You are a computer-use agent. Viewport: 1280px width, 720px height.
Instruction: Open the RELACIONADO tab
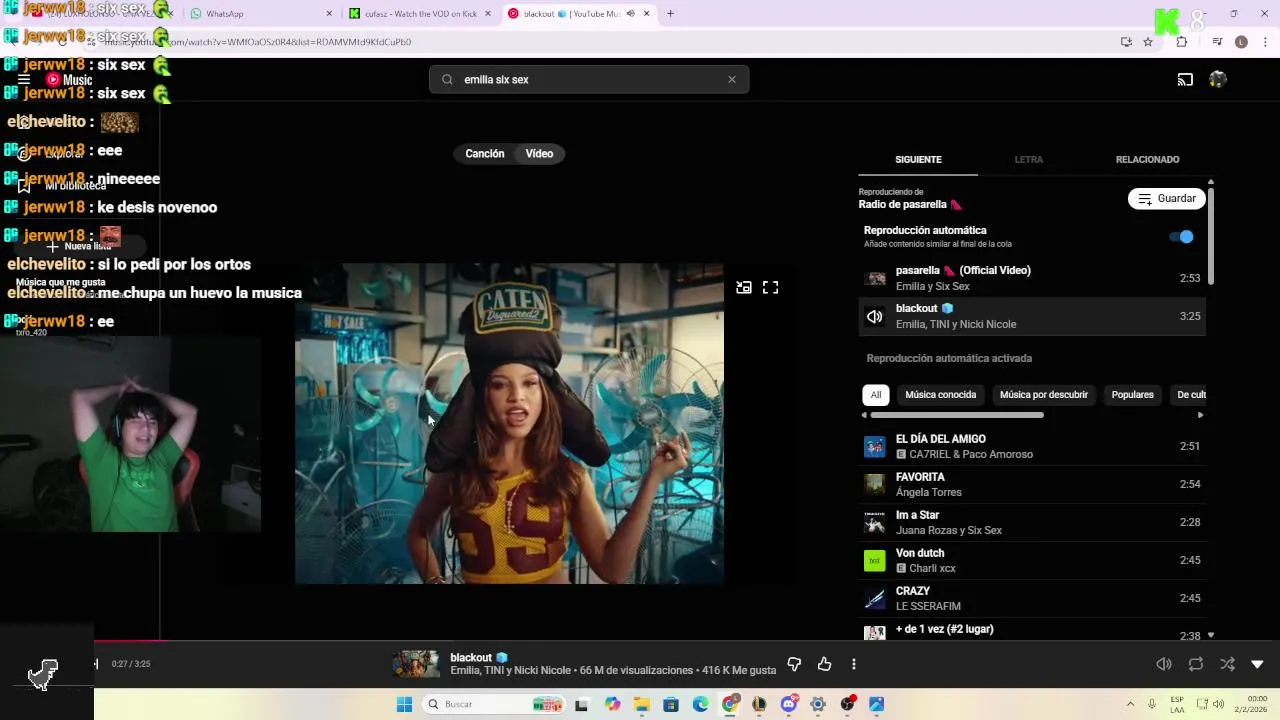tap(1147, 160)
